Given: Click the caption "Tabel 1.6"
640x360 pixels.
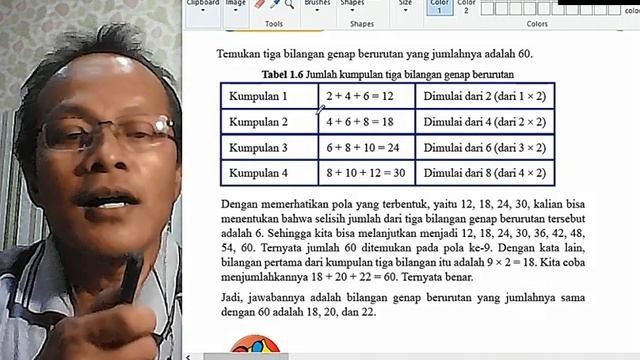Looking at the screenshot, I should point(282,75).
